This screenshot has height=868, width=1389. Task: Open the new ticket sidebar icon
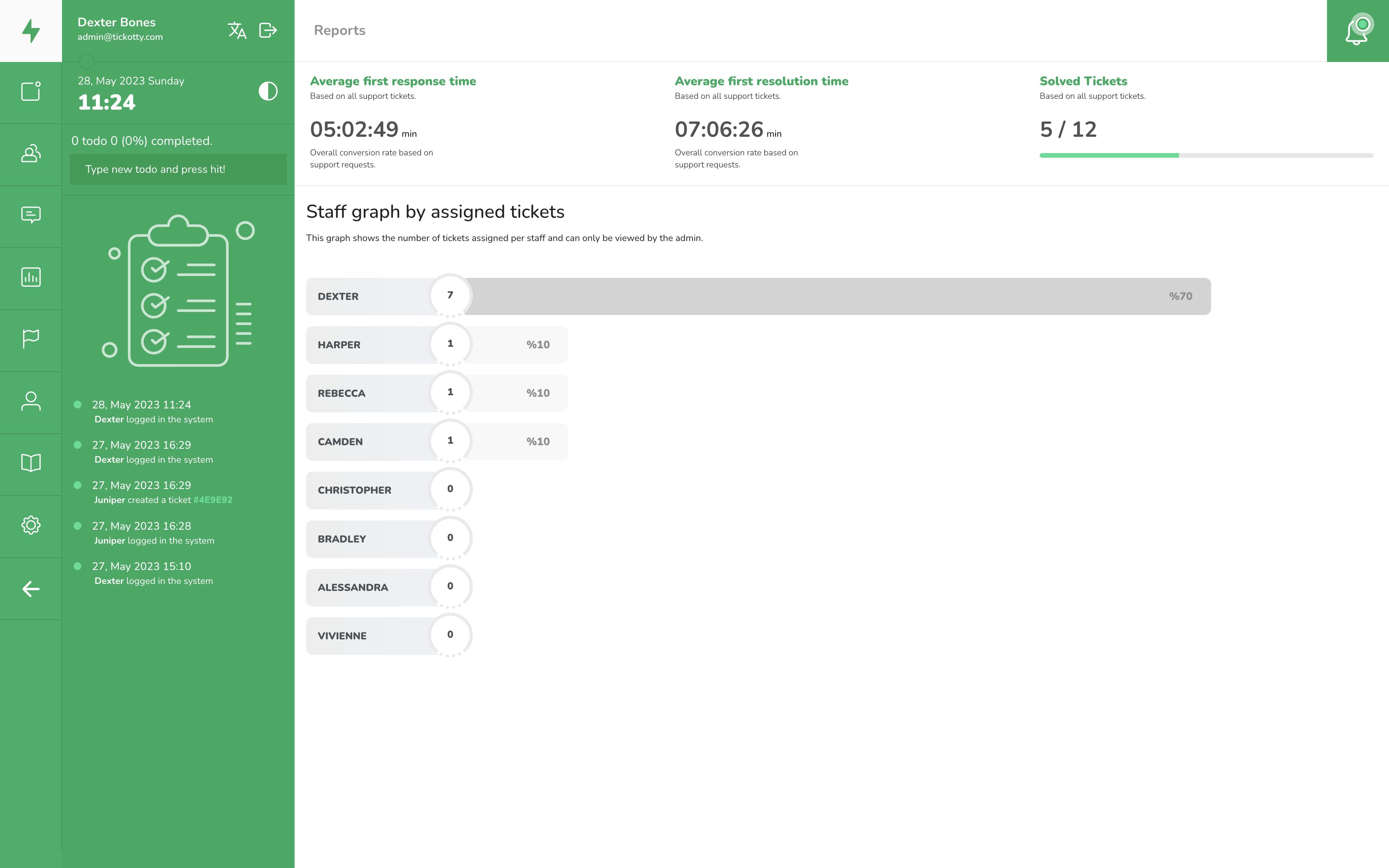[31, 91]
